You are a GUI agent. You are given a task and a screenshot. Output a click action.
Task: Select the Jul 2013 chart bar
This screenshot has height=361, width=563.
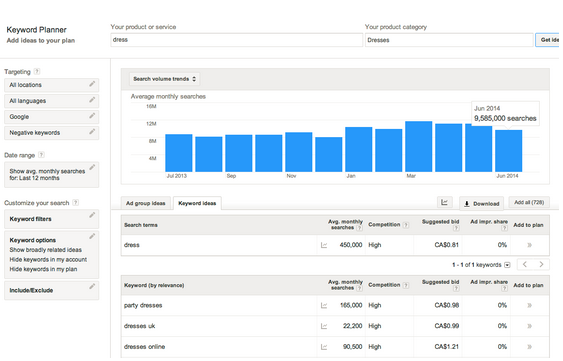coord(178,153)
